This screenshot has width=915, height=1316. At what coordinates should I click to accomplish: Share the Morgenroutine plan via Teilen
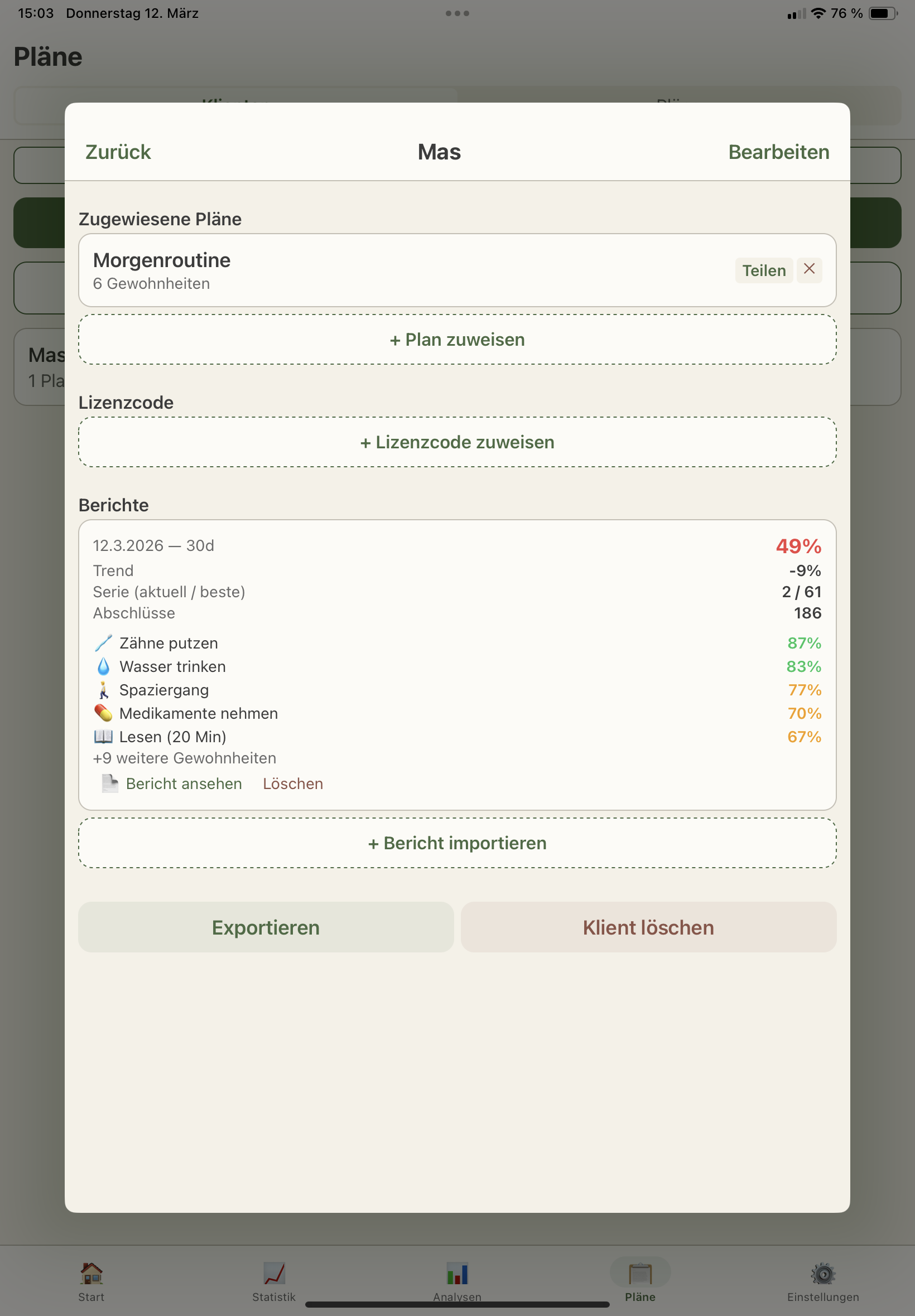point(764,270)
